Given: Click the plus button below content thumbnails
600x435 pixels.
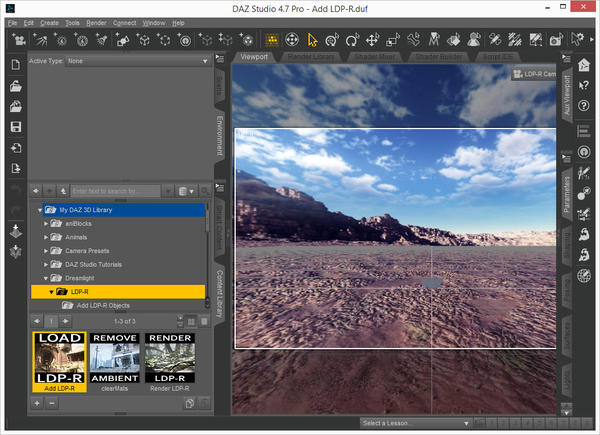Looking at the screenshot, I should coord(37,402).
